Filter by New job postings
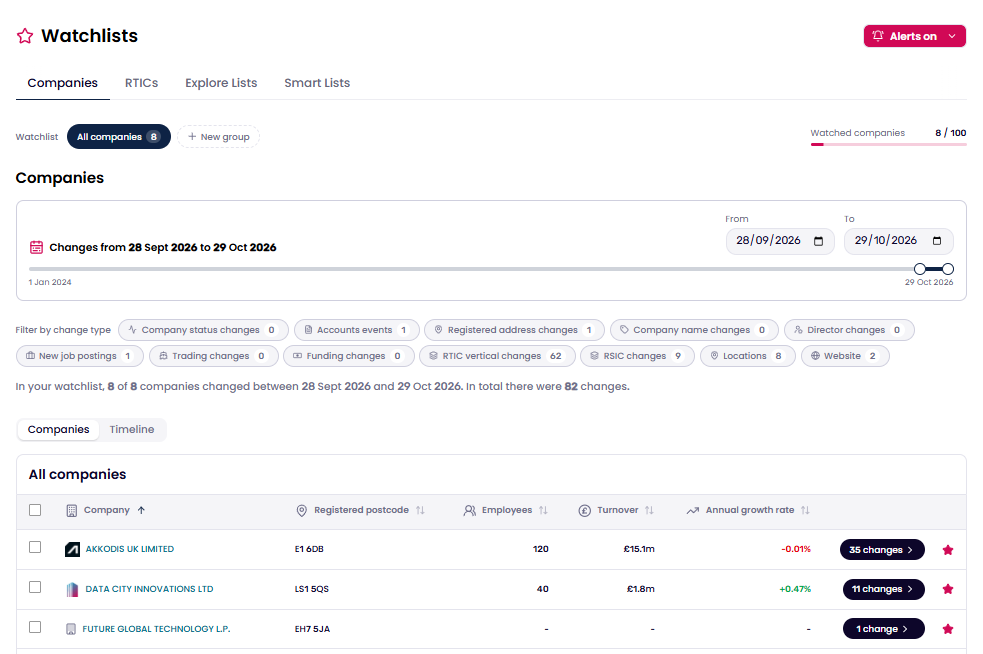Screen dimensions: 983x654 click(80, 356)
